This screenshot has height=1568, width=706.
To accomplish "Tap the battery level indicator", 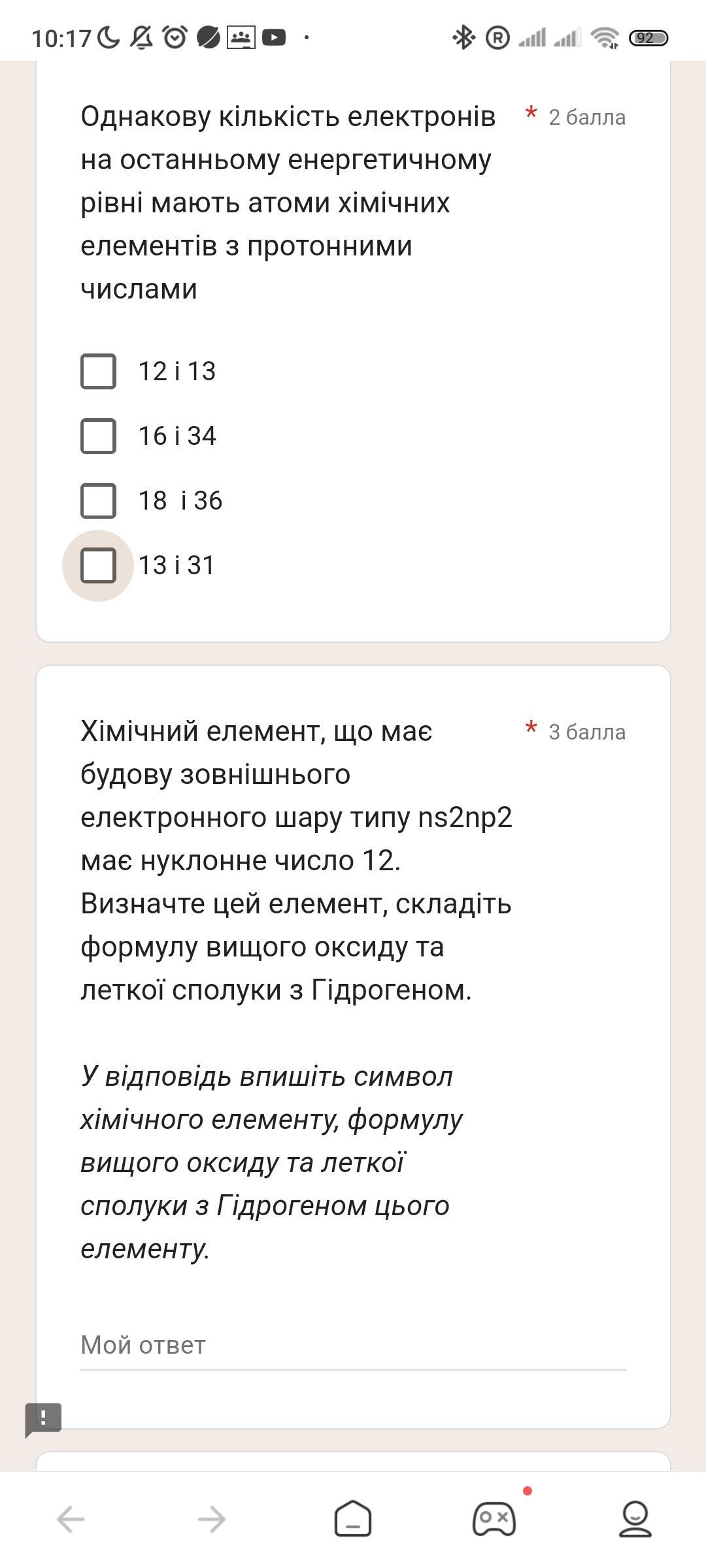I will point(648,38).
